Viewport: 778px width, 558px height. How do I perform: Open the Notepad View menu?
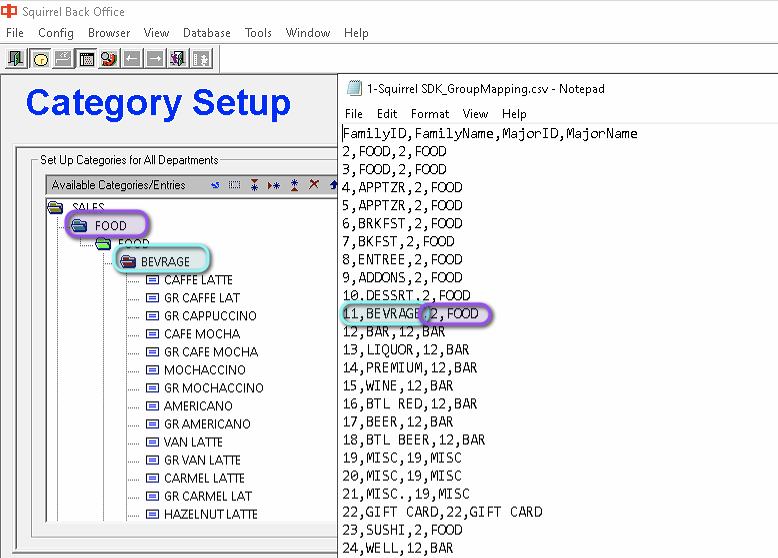[475, 114]
